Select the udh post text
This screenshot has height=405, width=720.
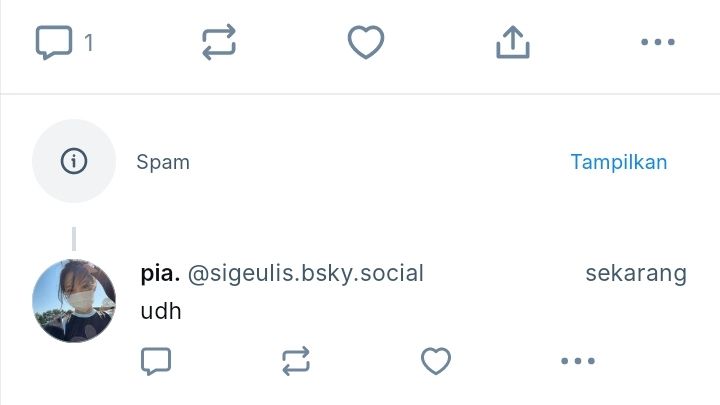point(161,311)
